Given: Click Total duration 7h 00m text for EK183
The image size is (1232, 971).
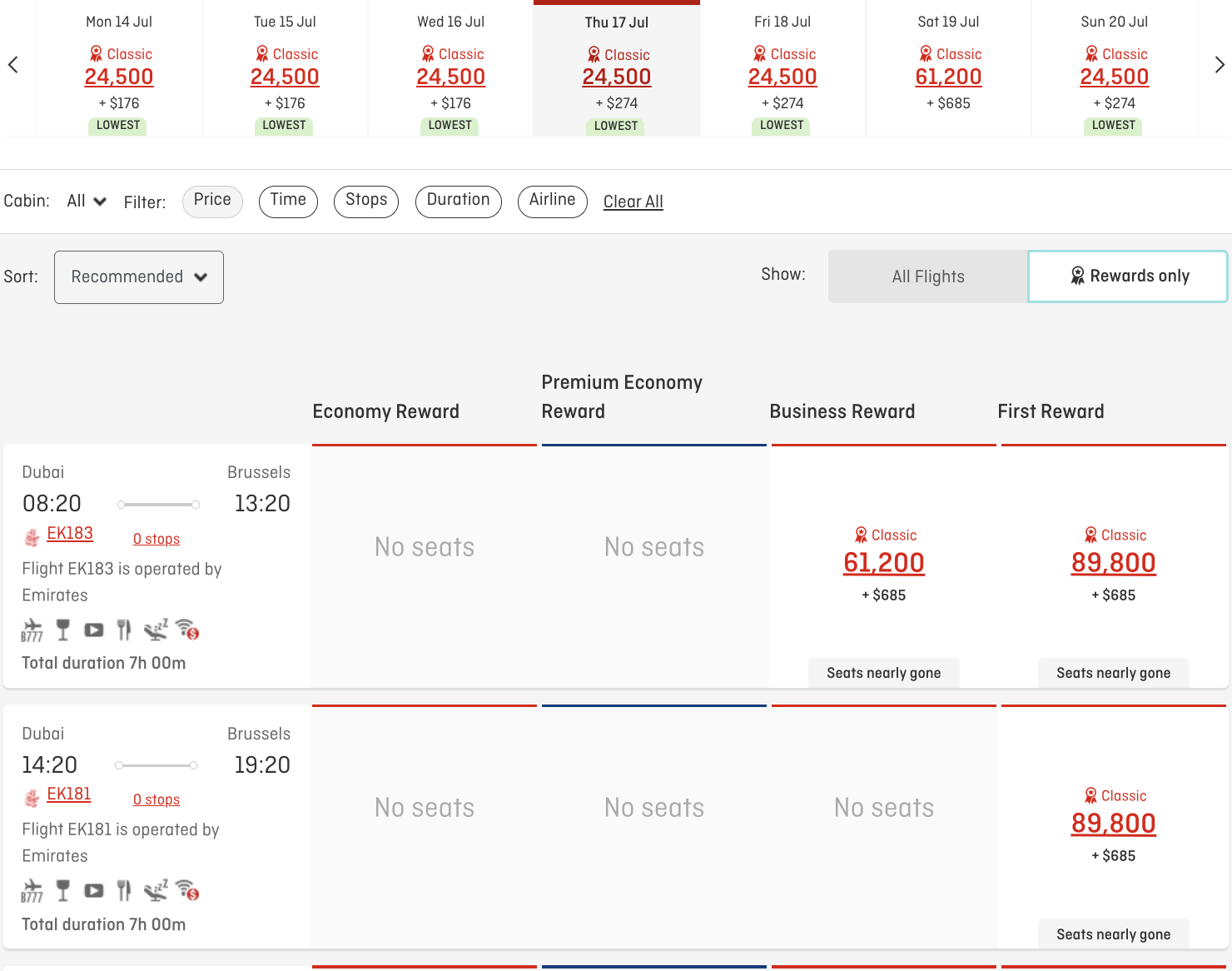Looking at the screenshot, I should [104, 663].
